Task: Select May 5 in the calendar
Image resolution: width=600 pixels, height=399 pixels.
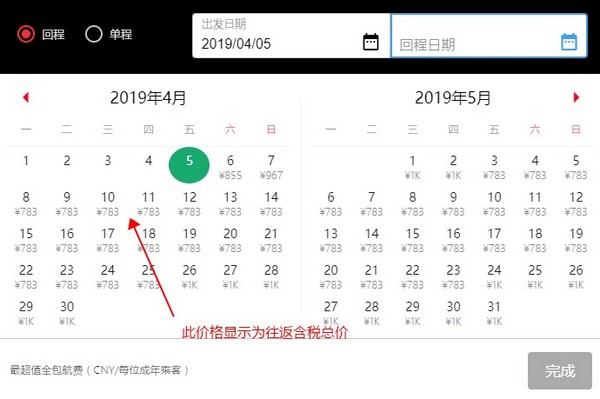Action: tap(576, 167)
